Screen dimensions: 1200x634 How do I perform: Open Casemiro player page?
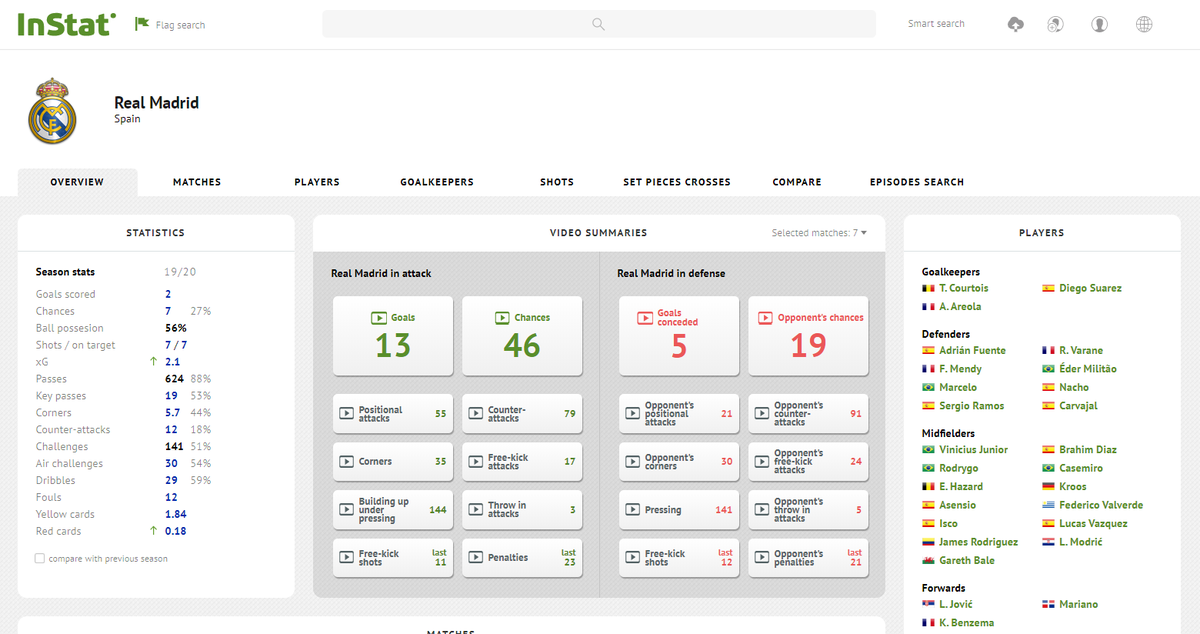(1081, 468)
